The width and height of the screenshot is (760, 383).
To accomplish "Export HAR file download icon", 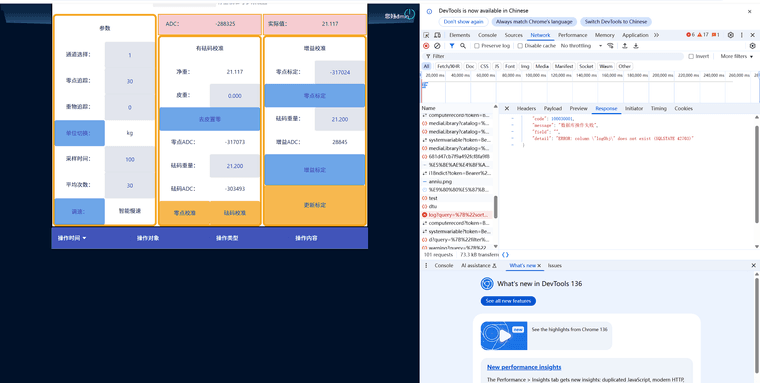I will [x=636, y=46].
